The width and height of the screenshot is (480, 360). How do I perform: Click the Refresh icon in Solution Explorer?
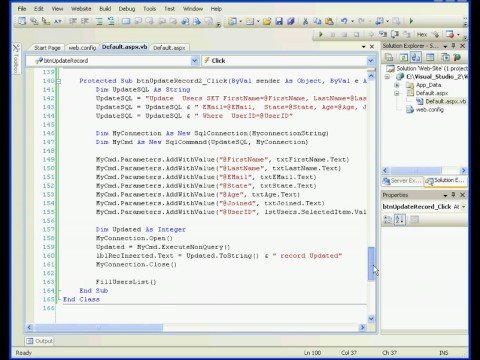pos(404,58)
